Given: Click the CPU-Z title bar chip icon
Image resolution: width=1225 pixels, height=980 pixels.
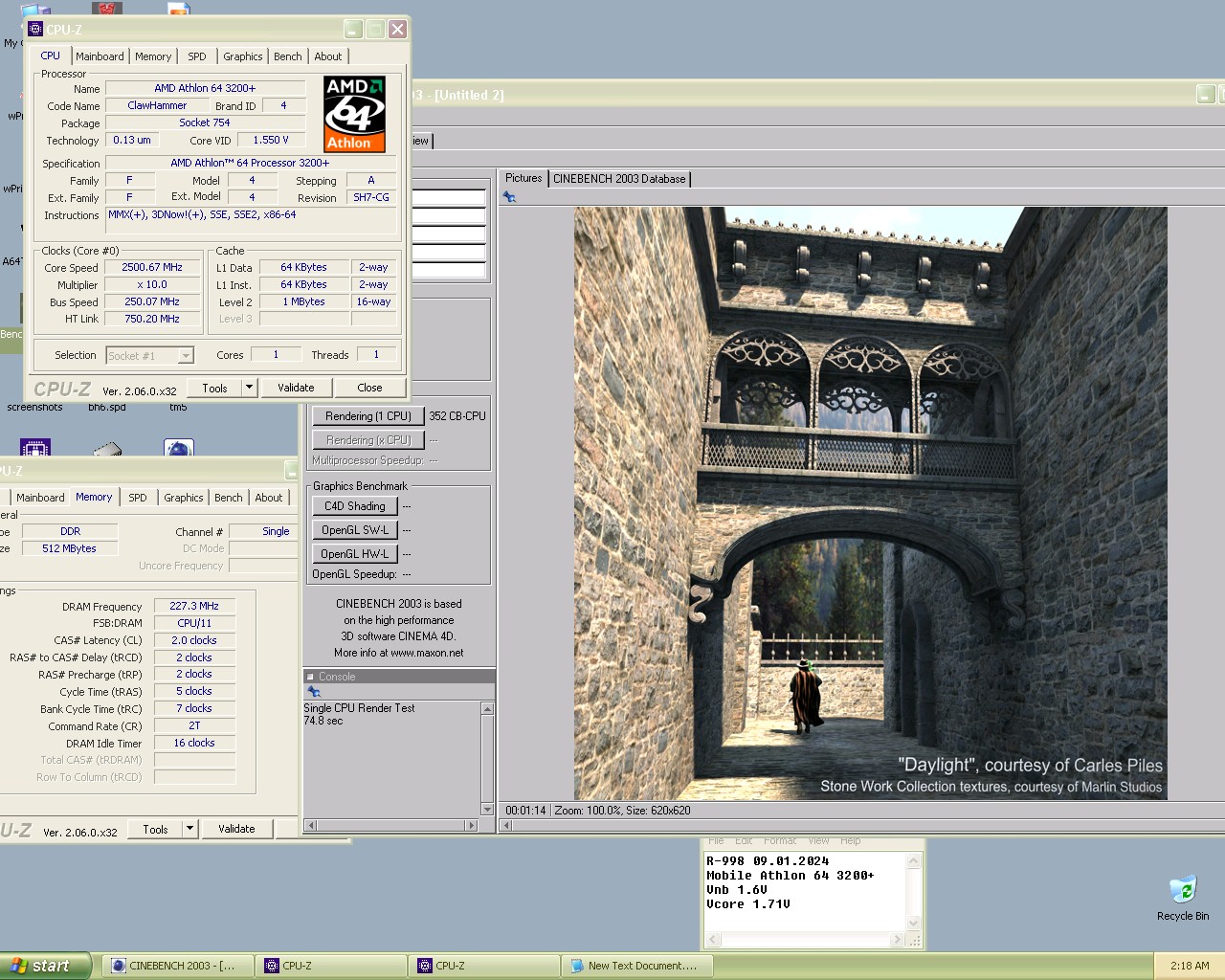Looking at the screenshot, I should pos(35,29).
